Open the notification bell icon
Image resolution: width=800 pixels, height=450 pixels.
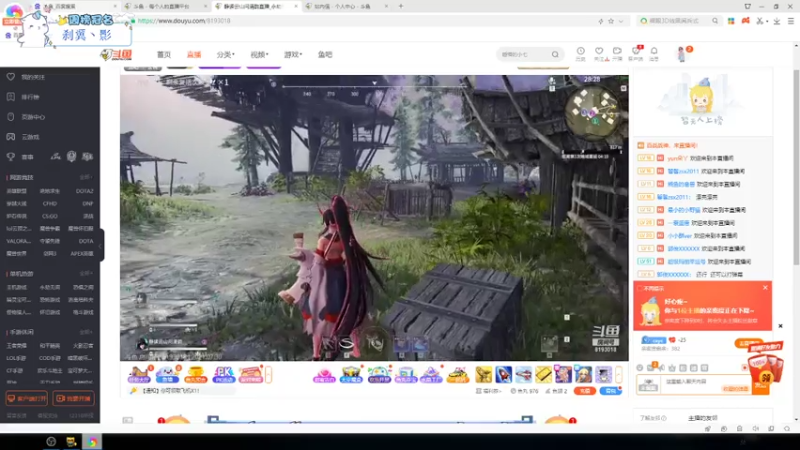pos(654,54)
